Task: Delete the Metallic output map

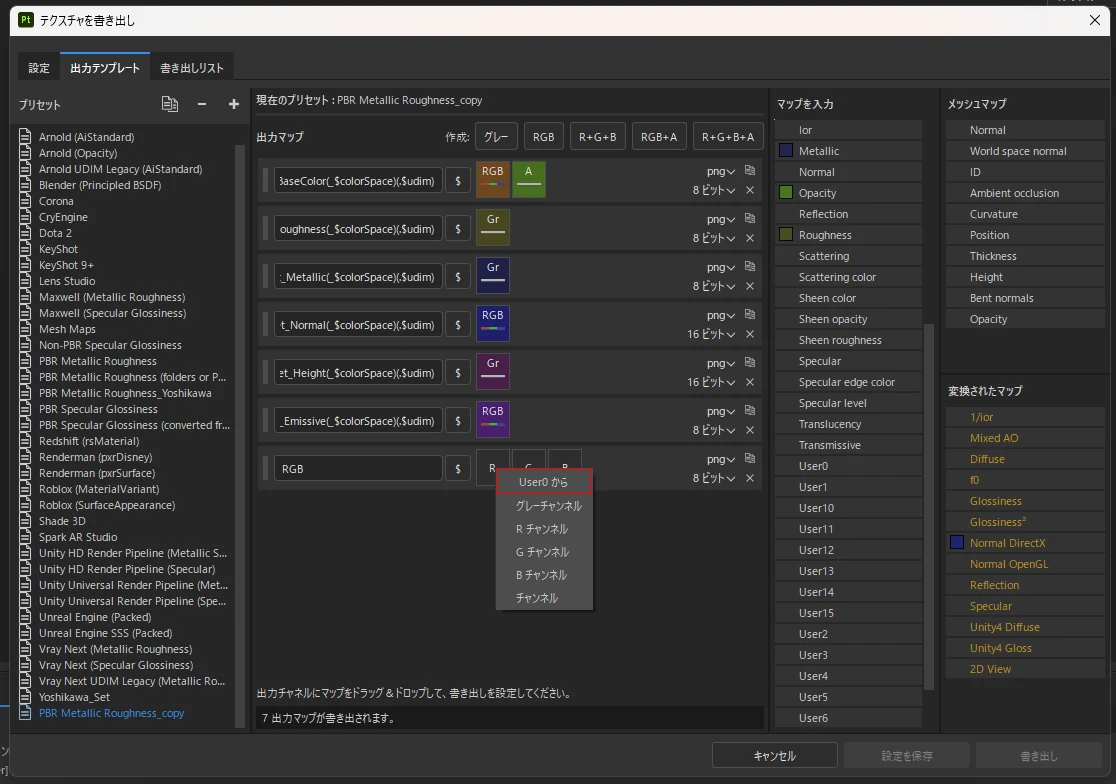Action: (749, 286)
